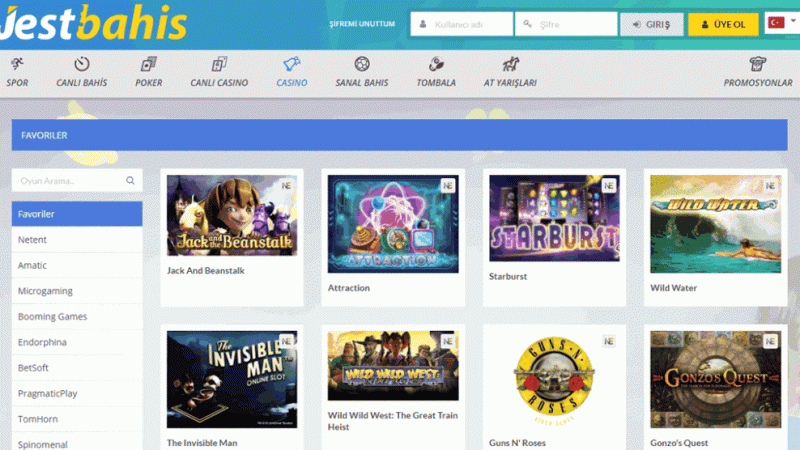The height and width of the screenshot is (450, 800).
Task: Click the magnifier icon in game search
Action: [x=130, y=181]
